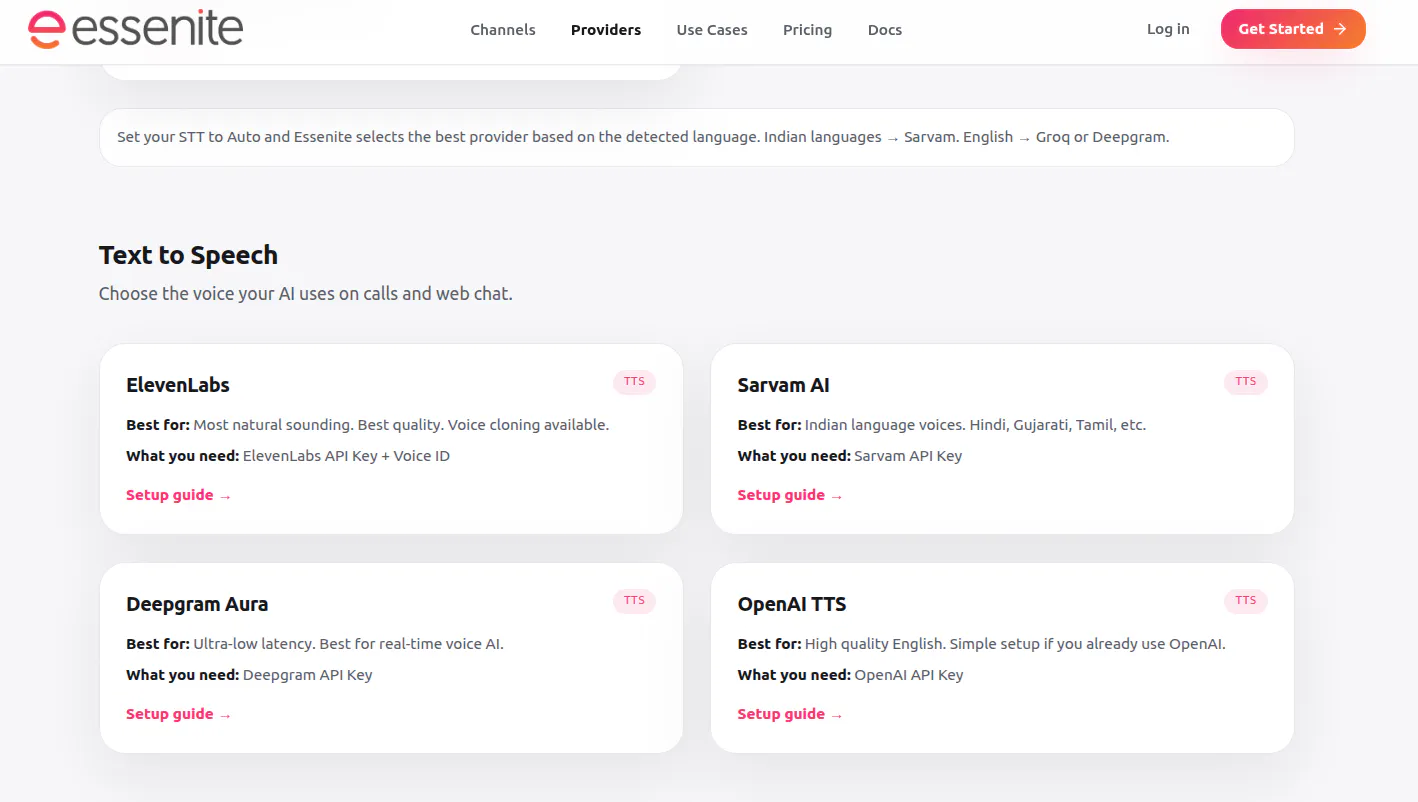Open the Channels menu item
Image resolution: width=1418 pixels, height=802 pixels.
tap(503, 30)
